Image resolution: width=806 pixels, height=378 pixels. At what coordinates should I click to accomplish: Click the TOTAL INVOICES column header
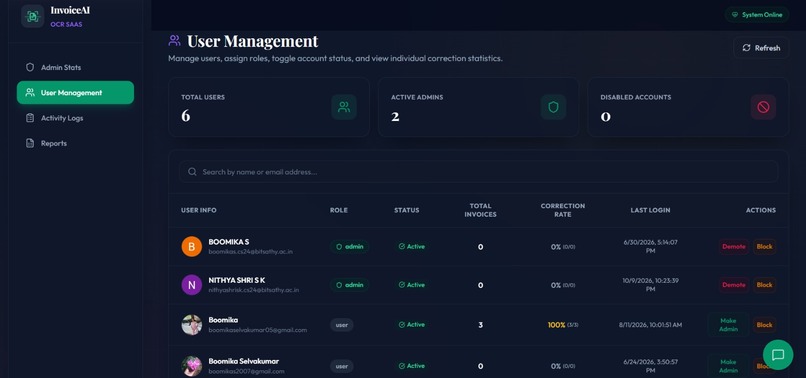tap(481, 210)
